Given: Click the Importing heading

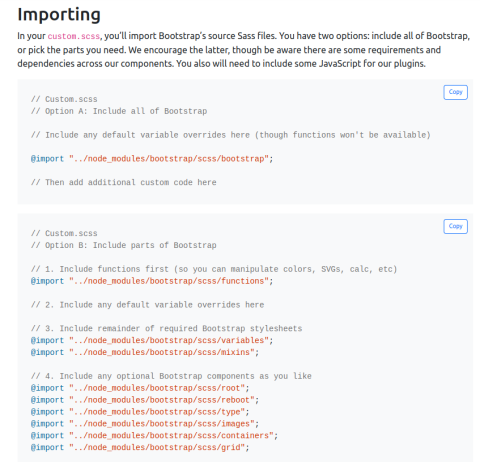Looking at the screenshot, I should (x=59, y=15).
